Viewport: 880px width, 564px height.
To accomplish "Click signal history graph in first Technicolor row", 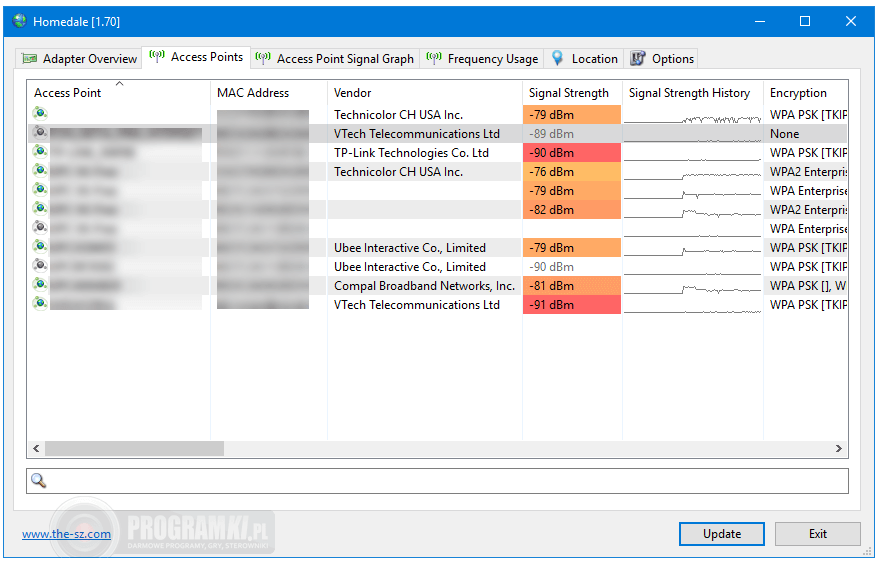I will click(693, 115).
